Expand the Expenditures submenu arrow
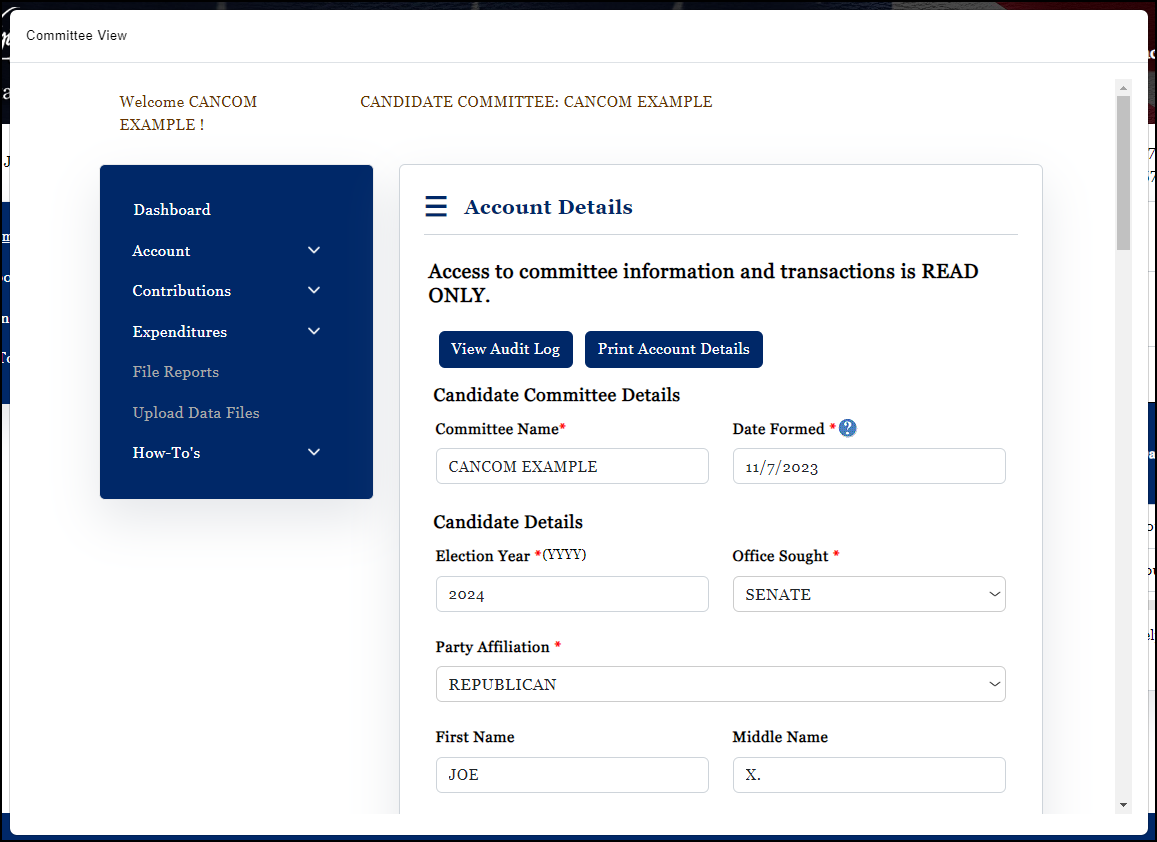The width and height of the screenshot is (1157, 842). 314,331
